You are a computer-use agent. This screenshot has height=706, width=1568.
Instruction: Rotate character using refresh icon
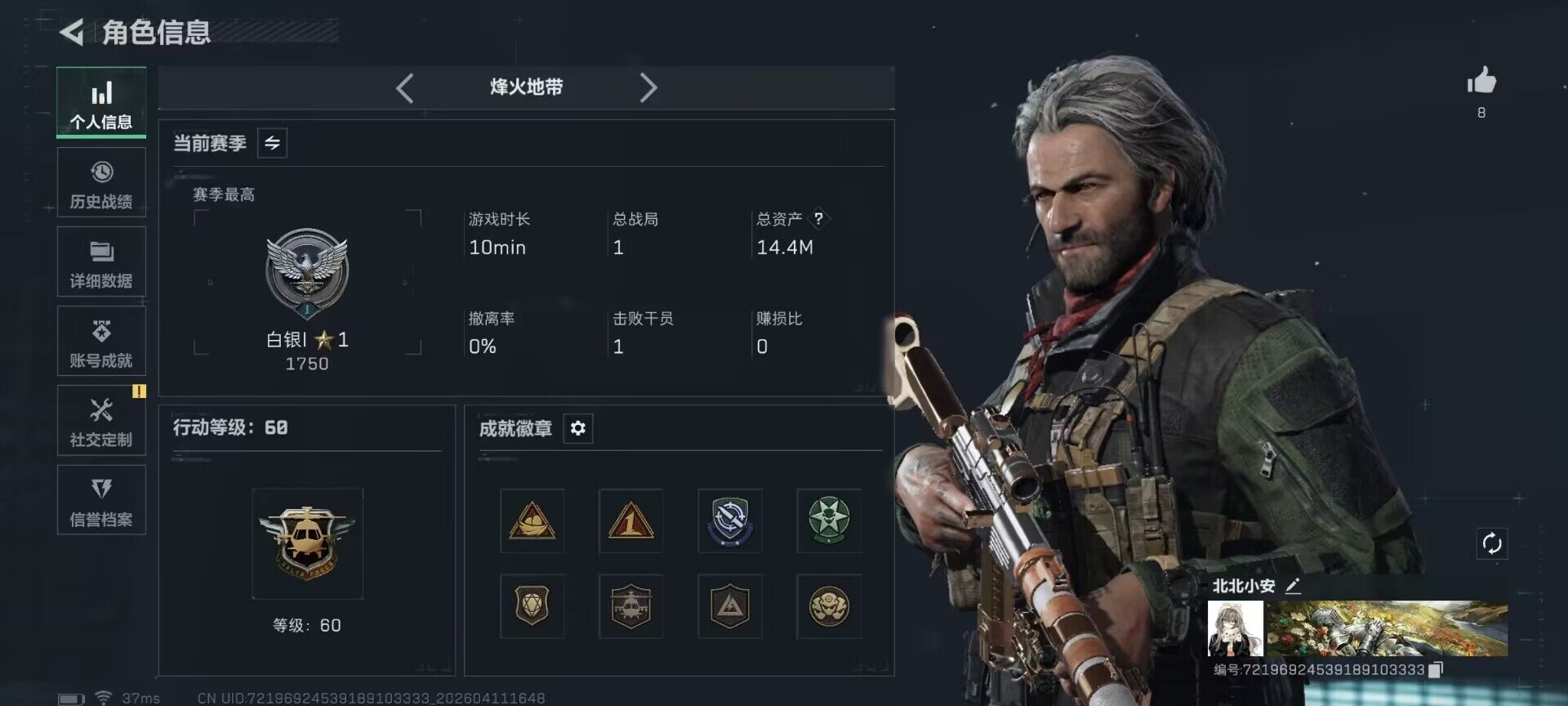point(1492,543)
